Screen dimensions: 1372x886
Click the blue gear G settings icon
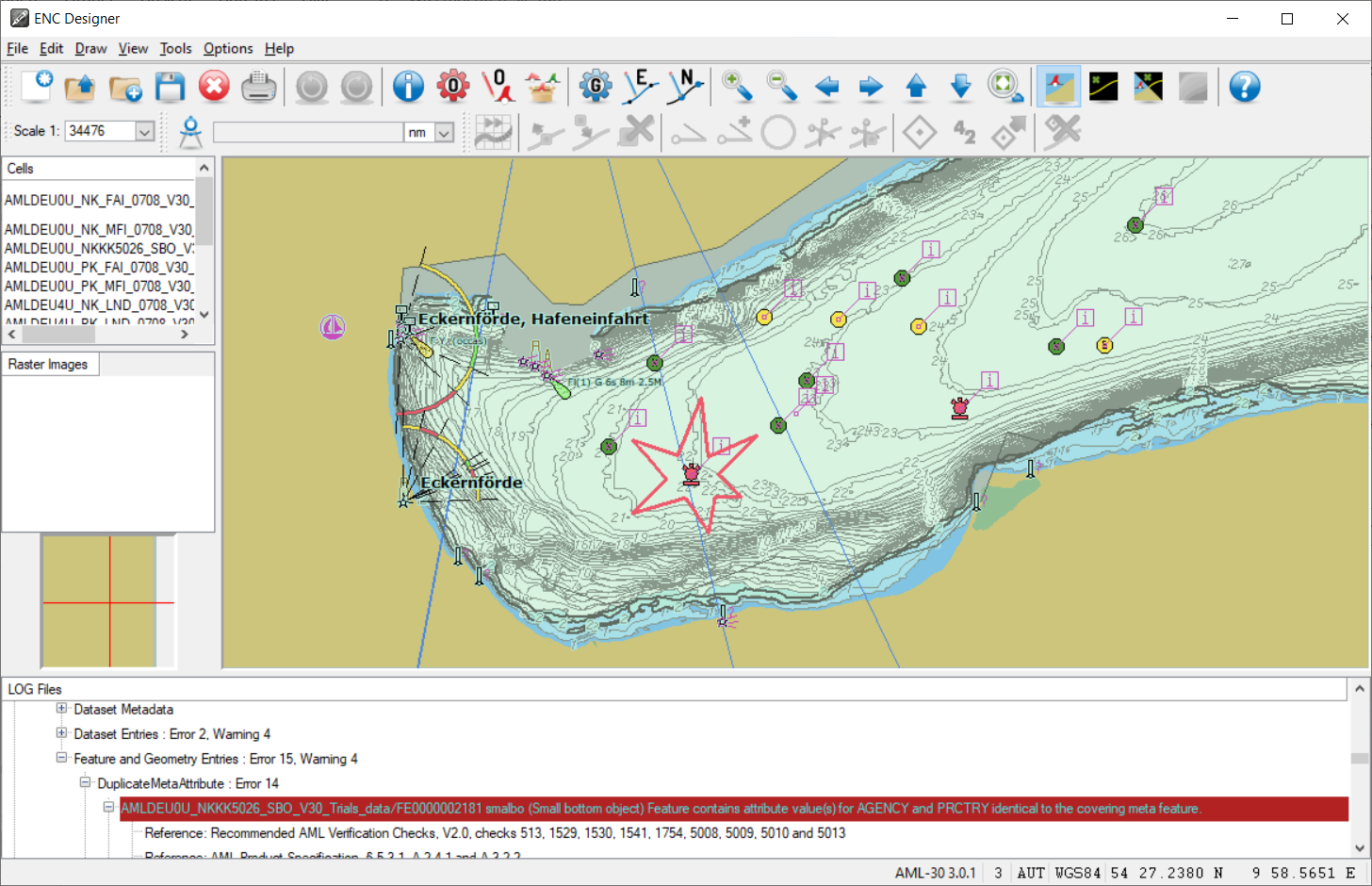pyautogui.click(x=595, y=87)
